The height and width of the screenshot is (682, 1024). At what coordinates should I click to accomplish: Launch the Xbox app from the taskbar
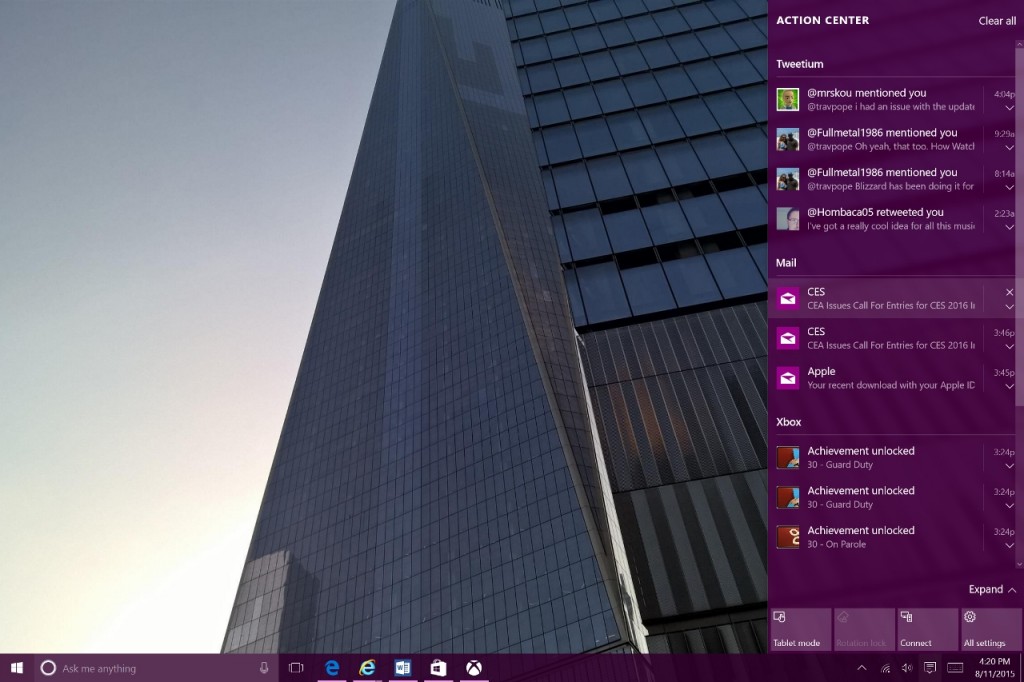point(474,668)
